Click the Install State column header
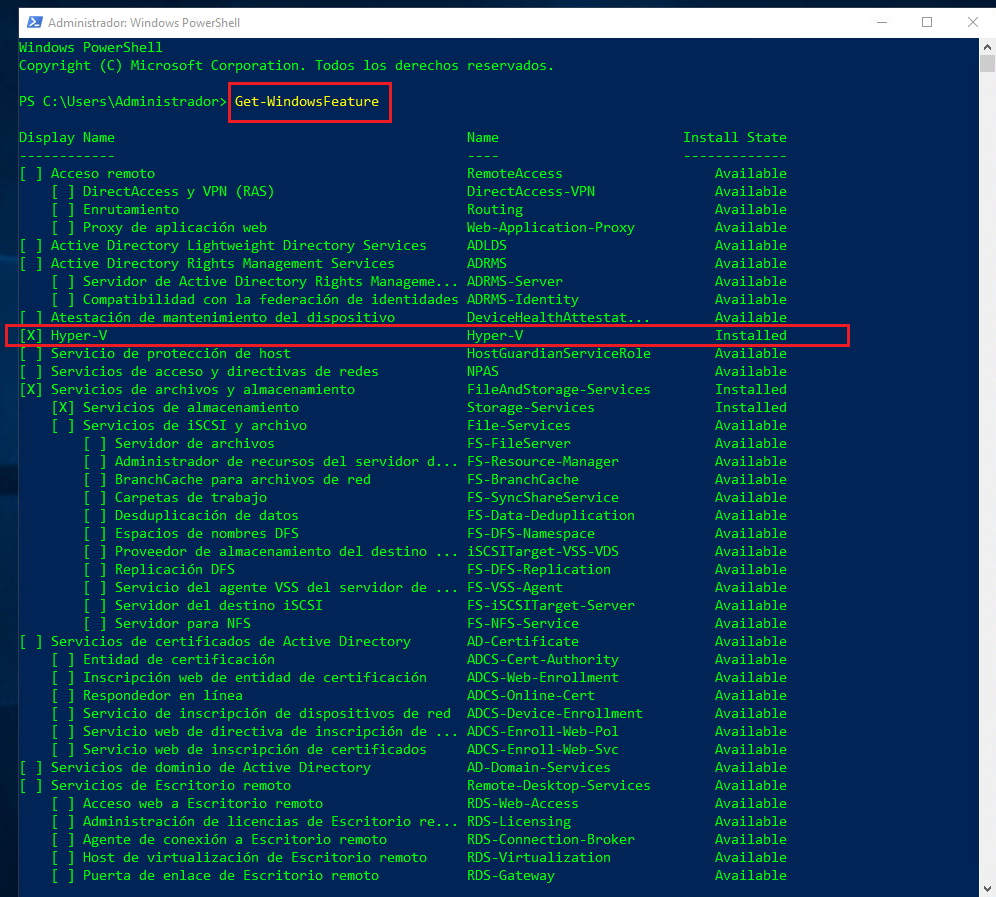 coord(735,137)
